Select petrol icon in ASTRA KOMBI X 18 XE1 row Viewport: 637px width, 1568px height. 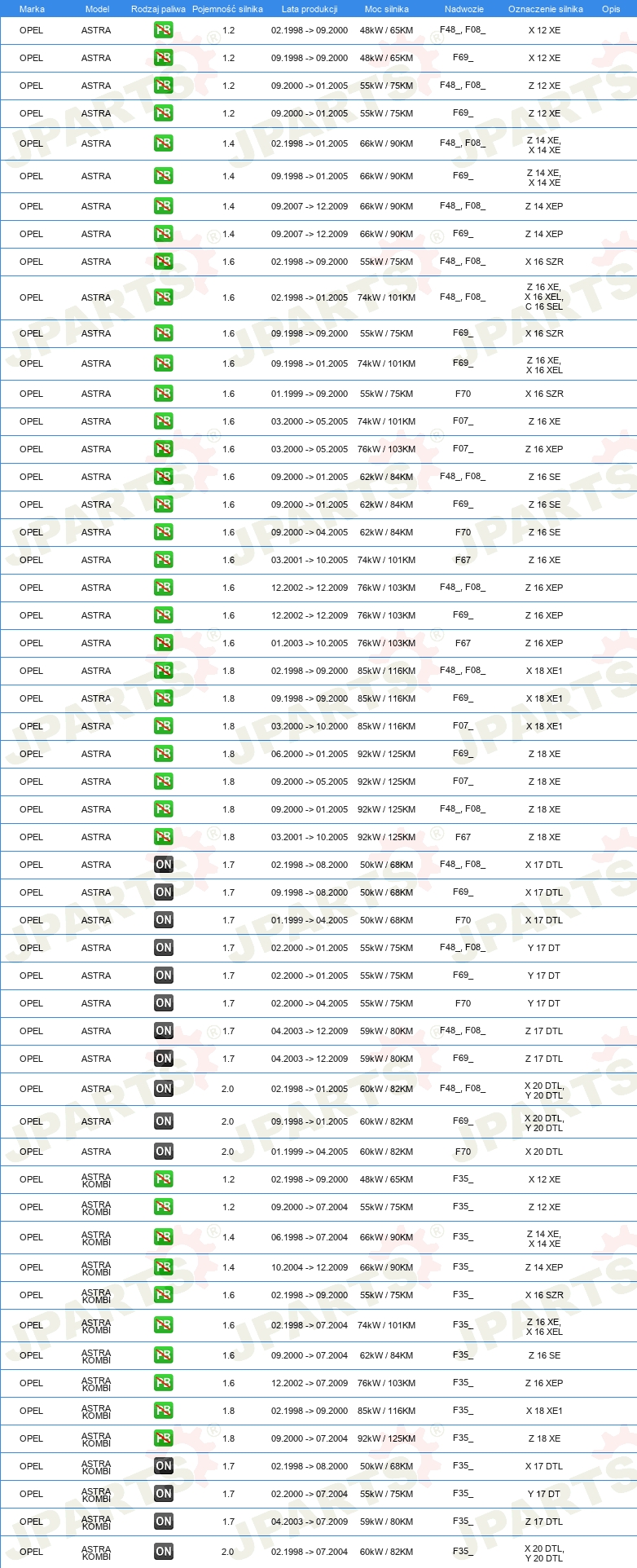click(x=163, y=1411)
